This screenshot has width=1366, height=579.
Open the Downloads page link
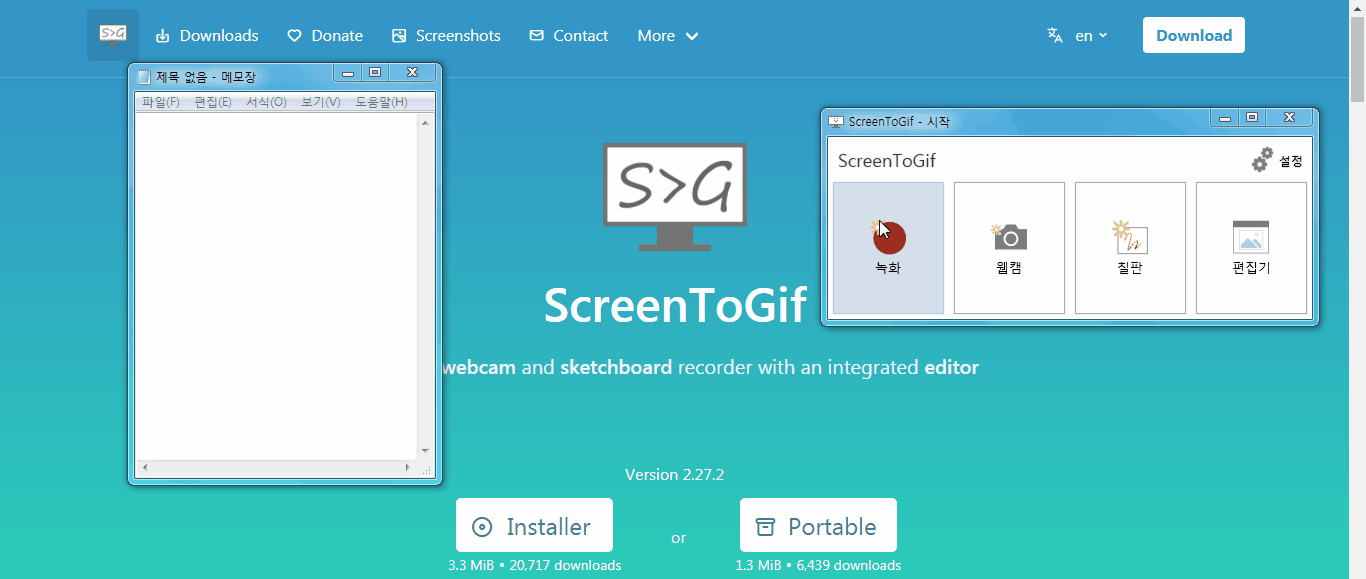(207, 36)
